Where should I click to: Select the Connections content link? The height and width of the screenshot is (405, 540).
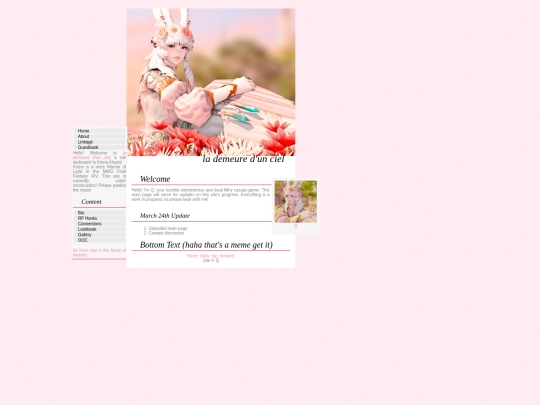[x=100, y=224]
